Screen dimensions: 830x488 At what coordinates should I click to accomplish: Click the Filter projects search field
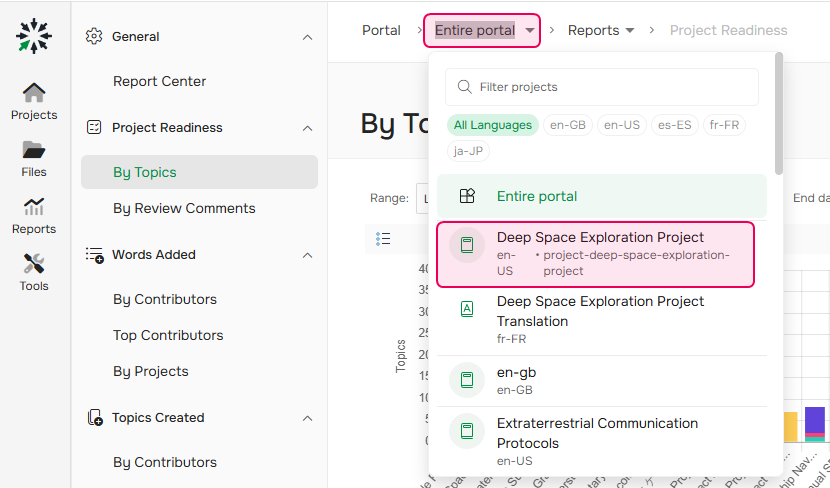(610, 87)
